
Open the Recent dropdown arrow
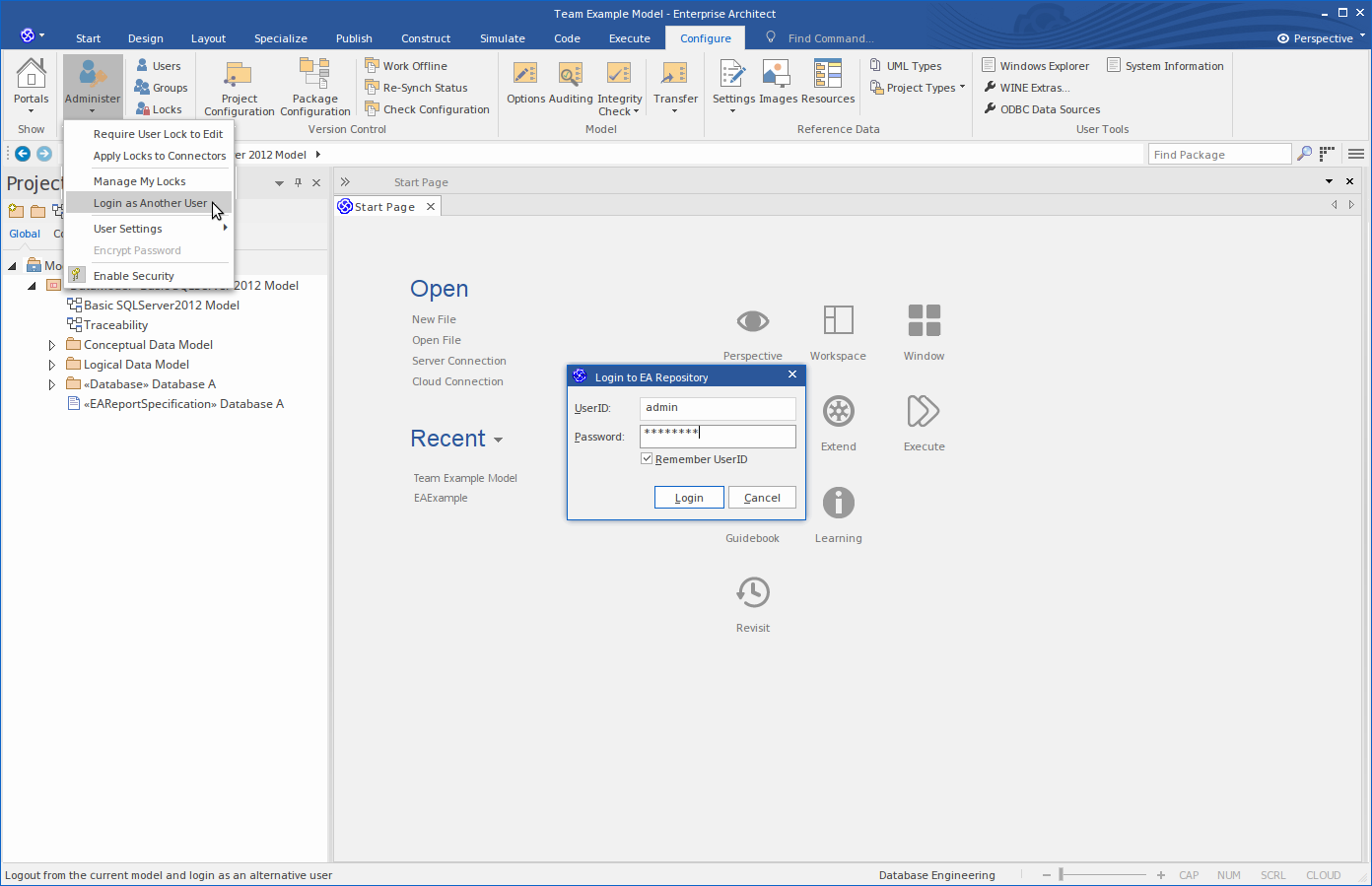pos(499,441)
